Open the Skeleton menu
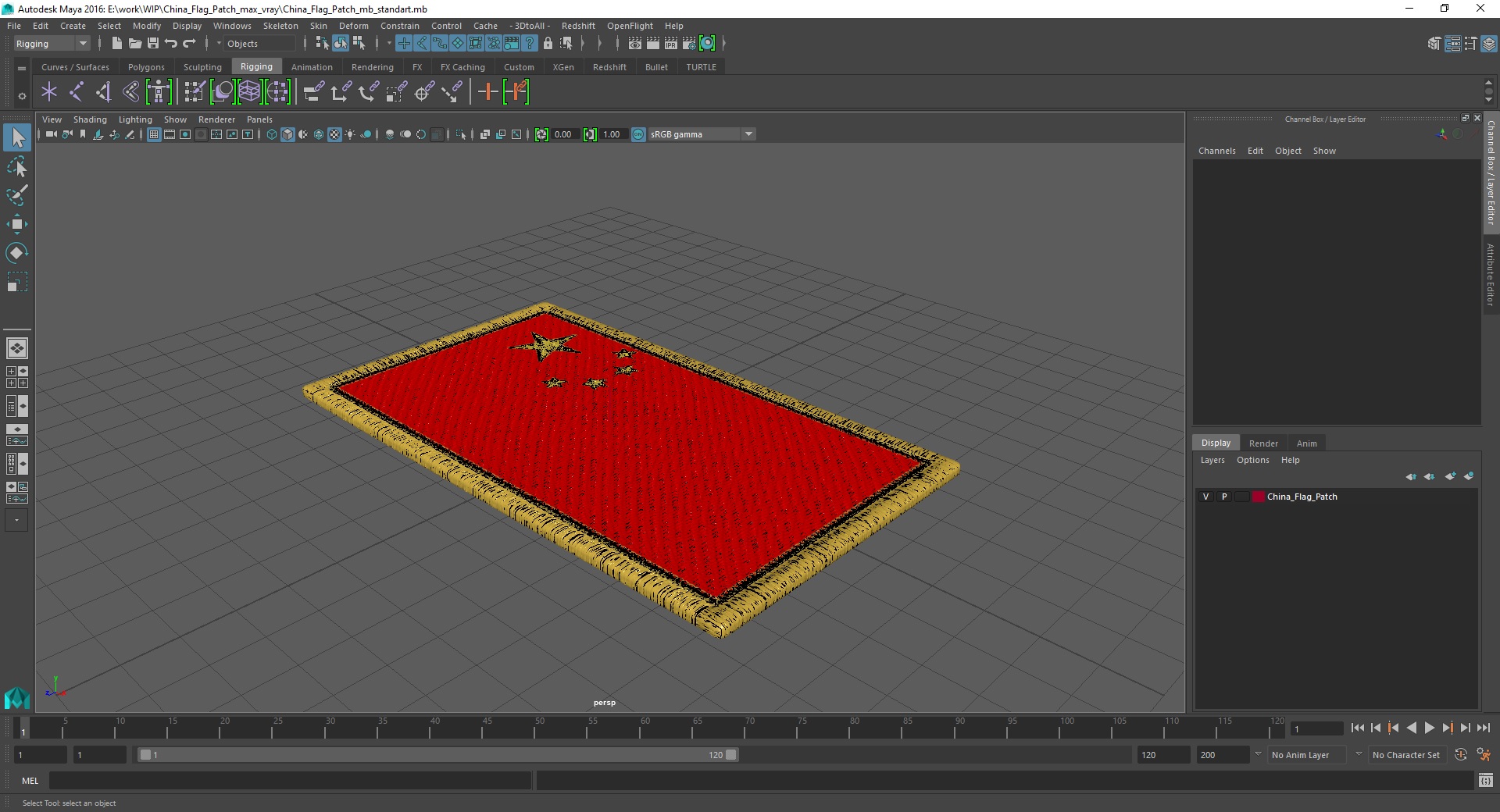The image size is (1500, 812). tap(280, 26)
